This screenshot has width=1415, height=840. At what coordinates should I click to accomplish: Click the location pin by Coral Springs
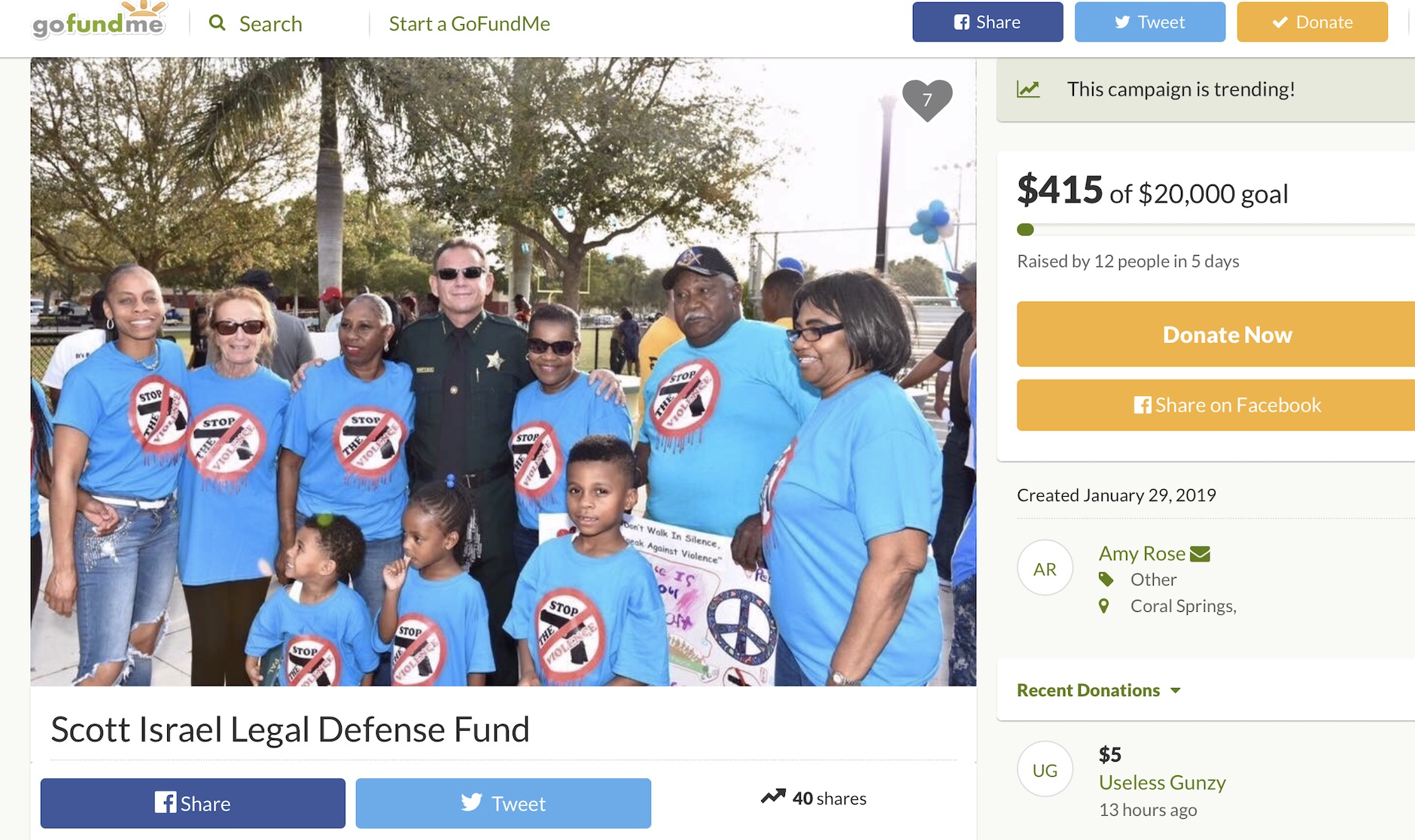click(1104, 606)
